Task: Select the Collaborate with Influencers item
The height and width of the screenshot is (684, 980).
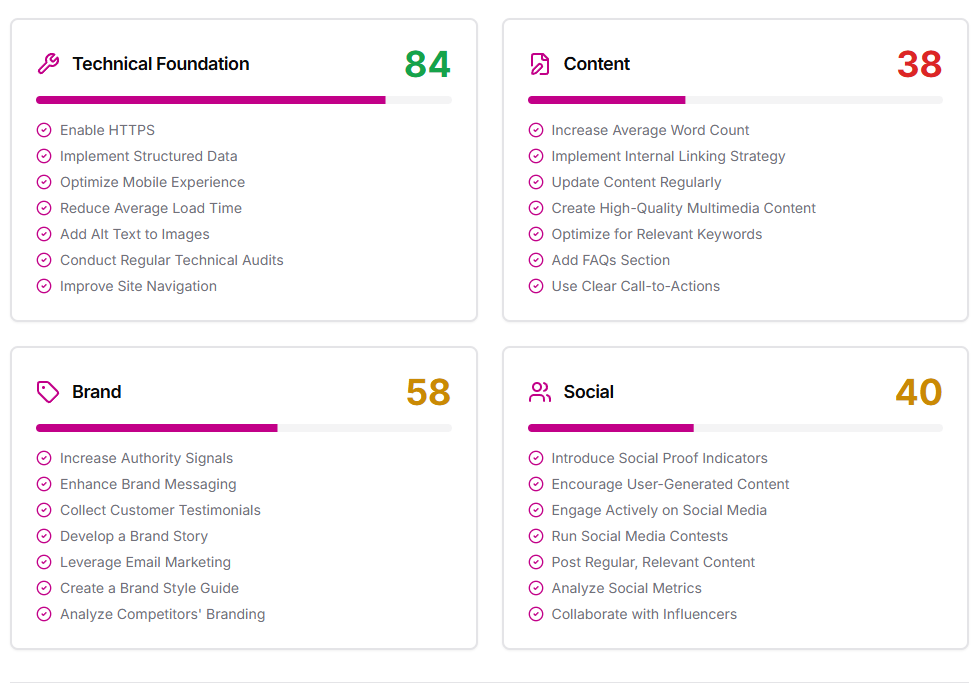Action: [644, 614]
